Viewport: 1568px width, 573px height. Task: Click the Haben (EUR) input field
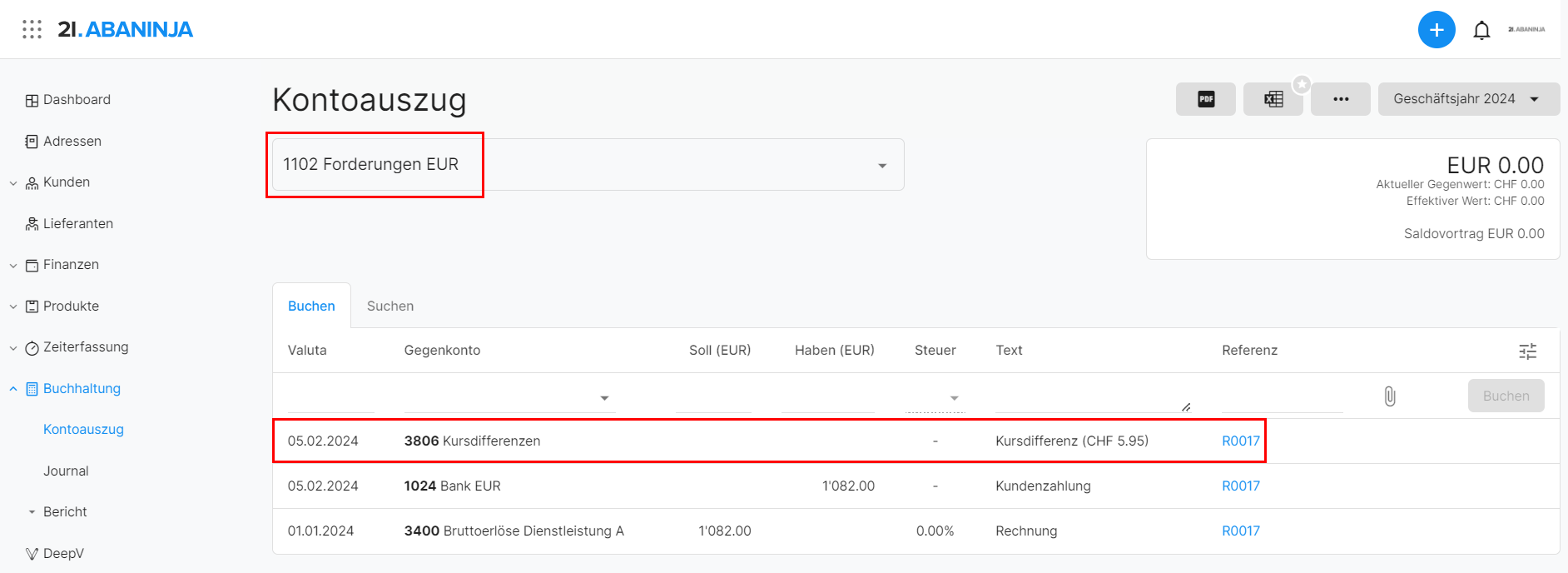827,397
